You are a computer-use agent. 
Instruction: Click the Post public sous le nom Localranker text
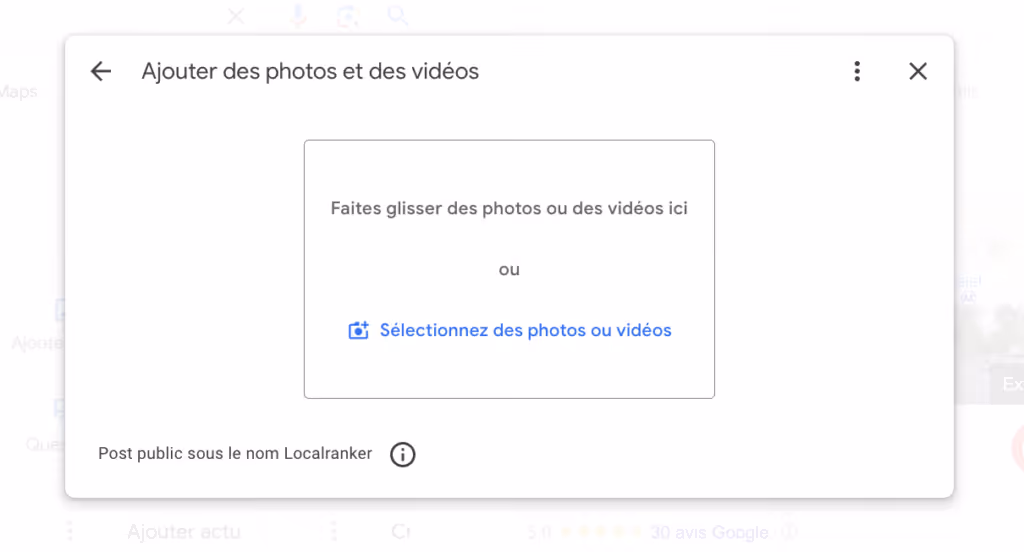pos(235,453)
